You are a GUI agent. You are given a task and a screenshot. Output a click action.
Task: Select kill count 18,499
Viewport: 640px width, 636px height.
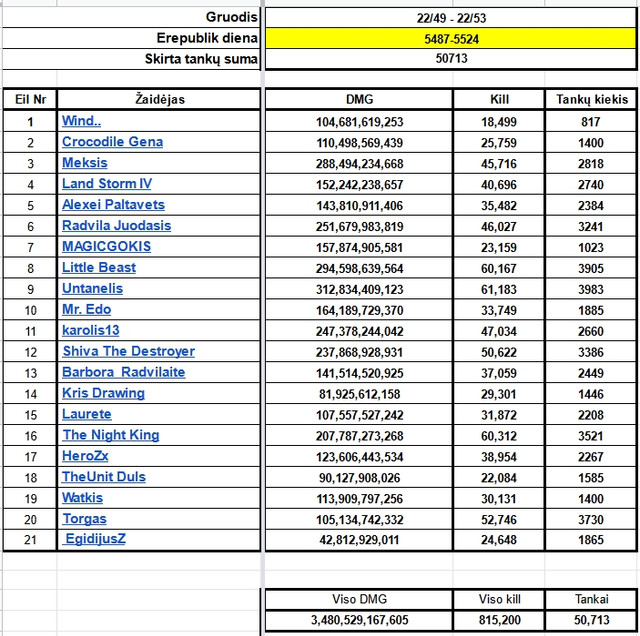pos(499,122)
